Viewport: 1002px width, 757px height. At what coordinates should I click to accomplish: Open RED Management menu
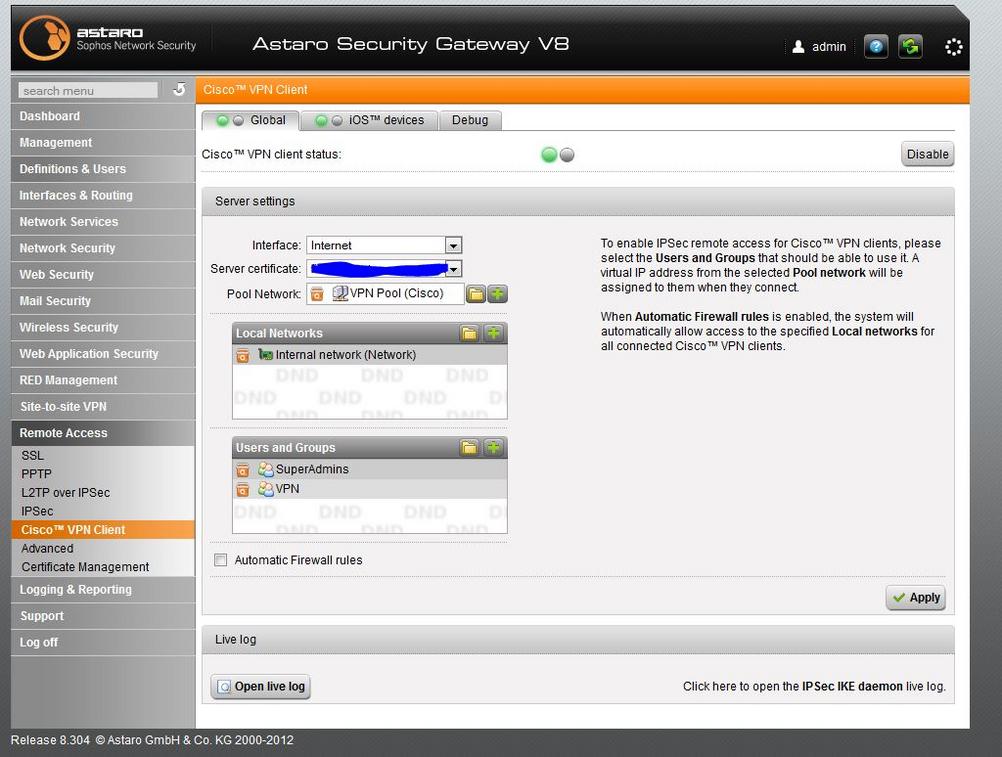(103, 380)
